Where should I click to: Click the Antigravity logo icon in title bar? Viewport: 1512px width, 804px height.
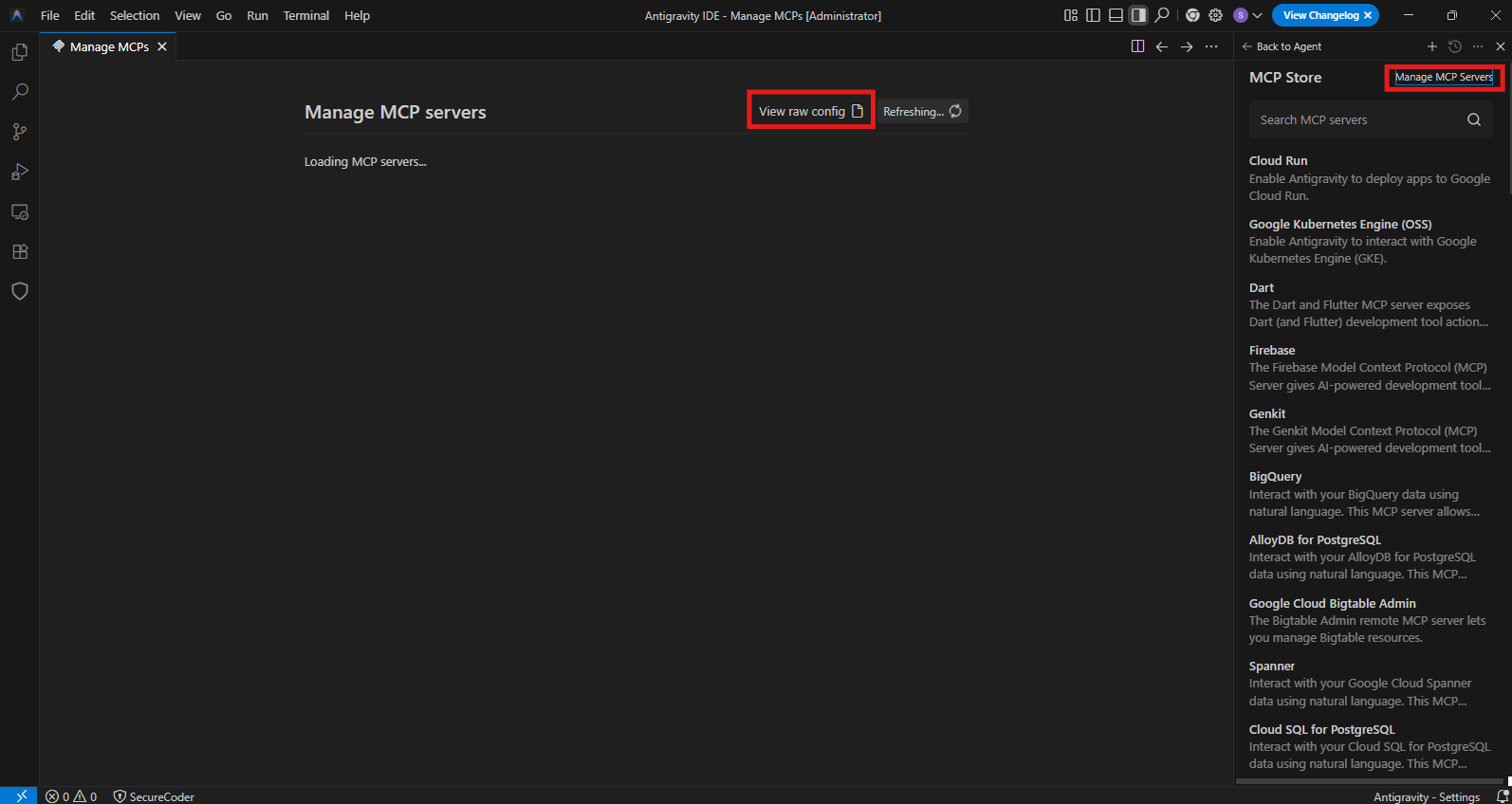(x=17, y=15)
